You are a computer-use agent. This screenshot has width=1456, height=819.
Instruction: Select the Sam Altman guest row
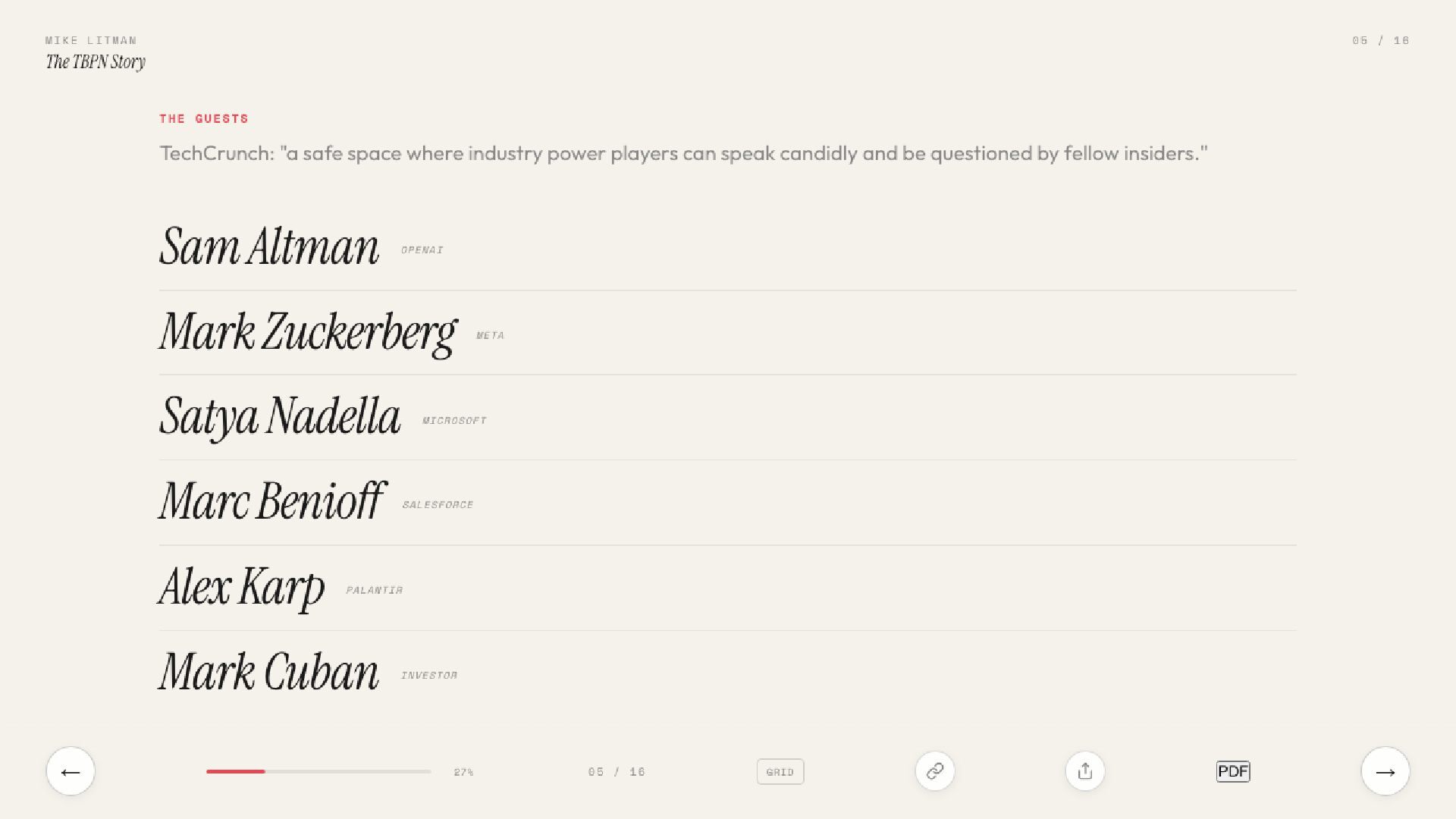point(269,246)
